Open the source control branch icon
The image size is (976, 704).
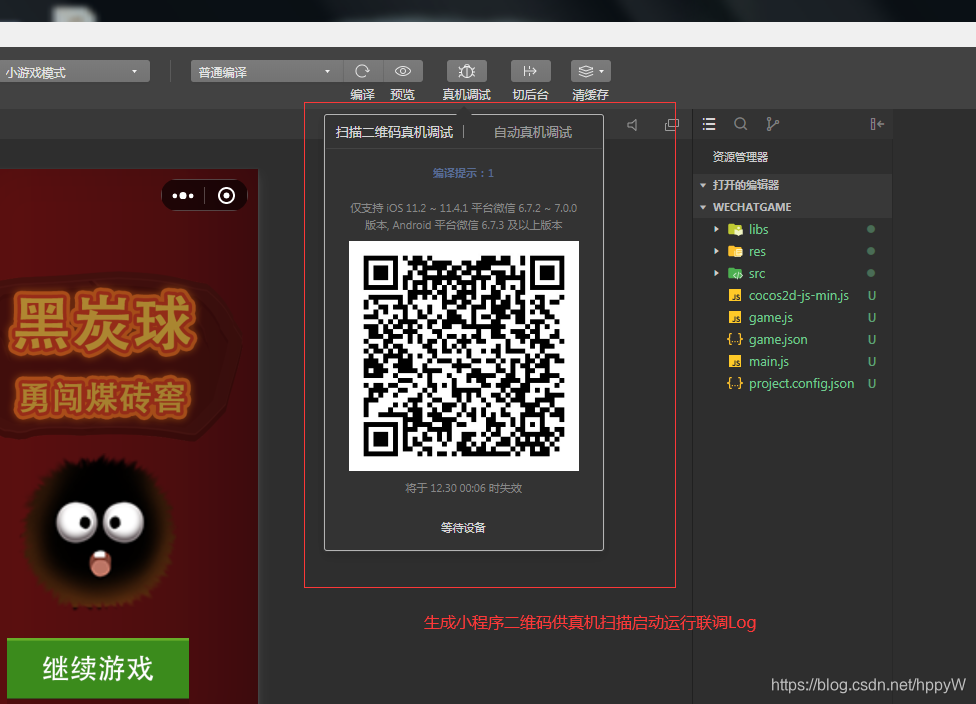pos(772,124)
